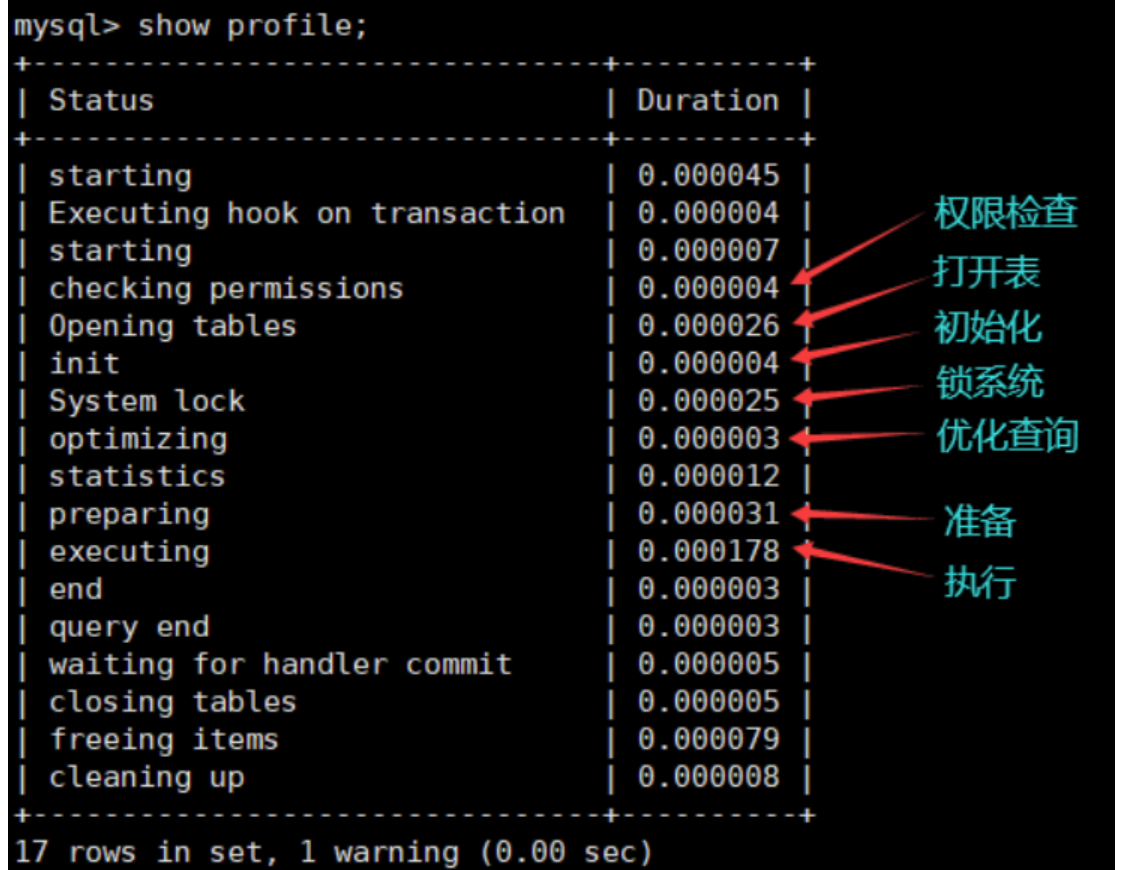Image resolution: width=1122 pixels, height=870 pixels.
Task: Click duration value 0.000012
Action: [708, 476]
